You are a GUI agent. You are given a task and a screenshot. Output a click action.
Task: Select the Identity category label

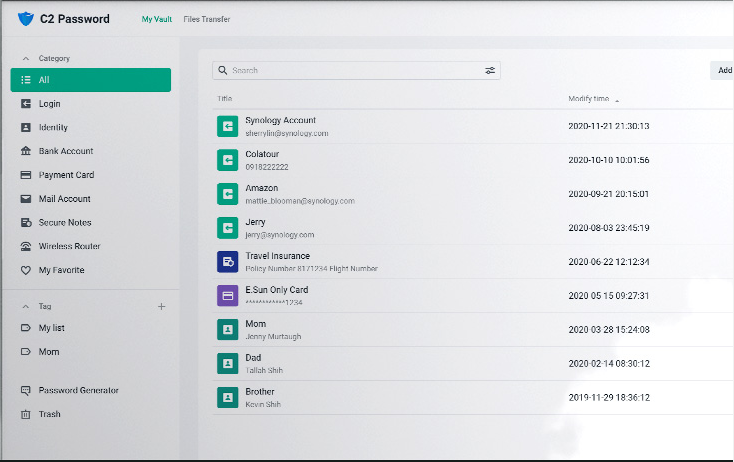(x=53, y=127)
